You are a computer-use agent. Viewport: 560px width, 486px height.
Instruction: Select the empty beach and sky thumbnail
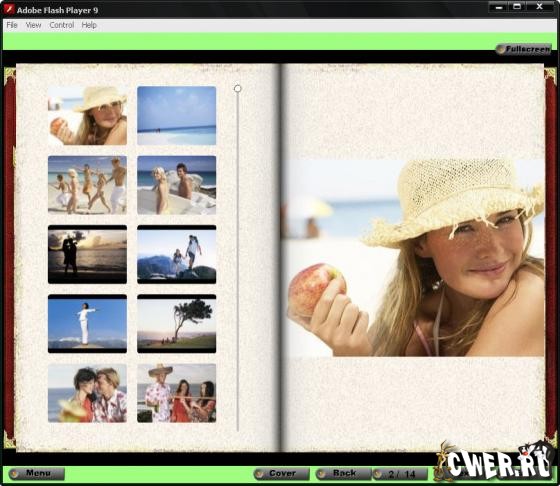click(176, 115)
